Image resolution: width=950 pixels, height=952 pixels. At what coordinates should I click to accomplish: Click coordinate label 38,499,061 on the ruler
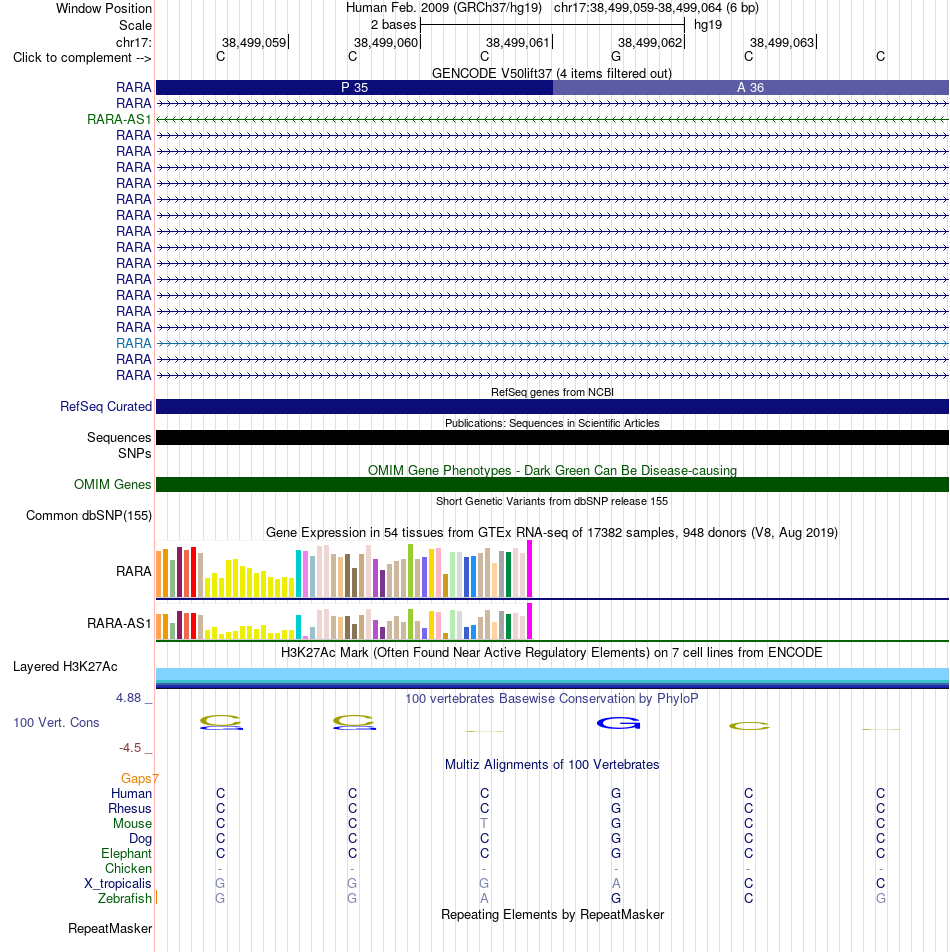518,42
